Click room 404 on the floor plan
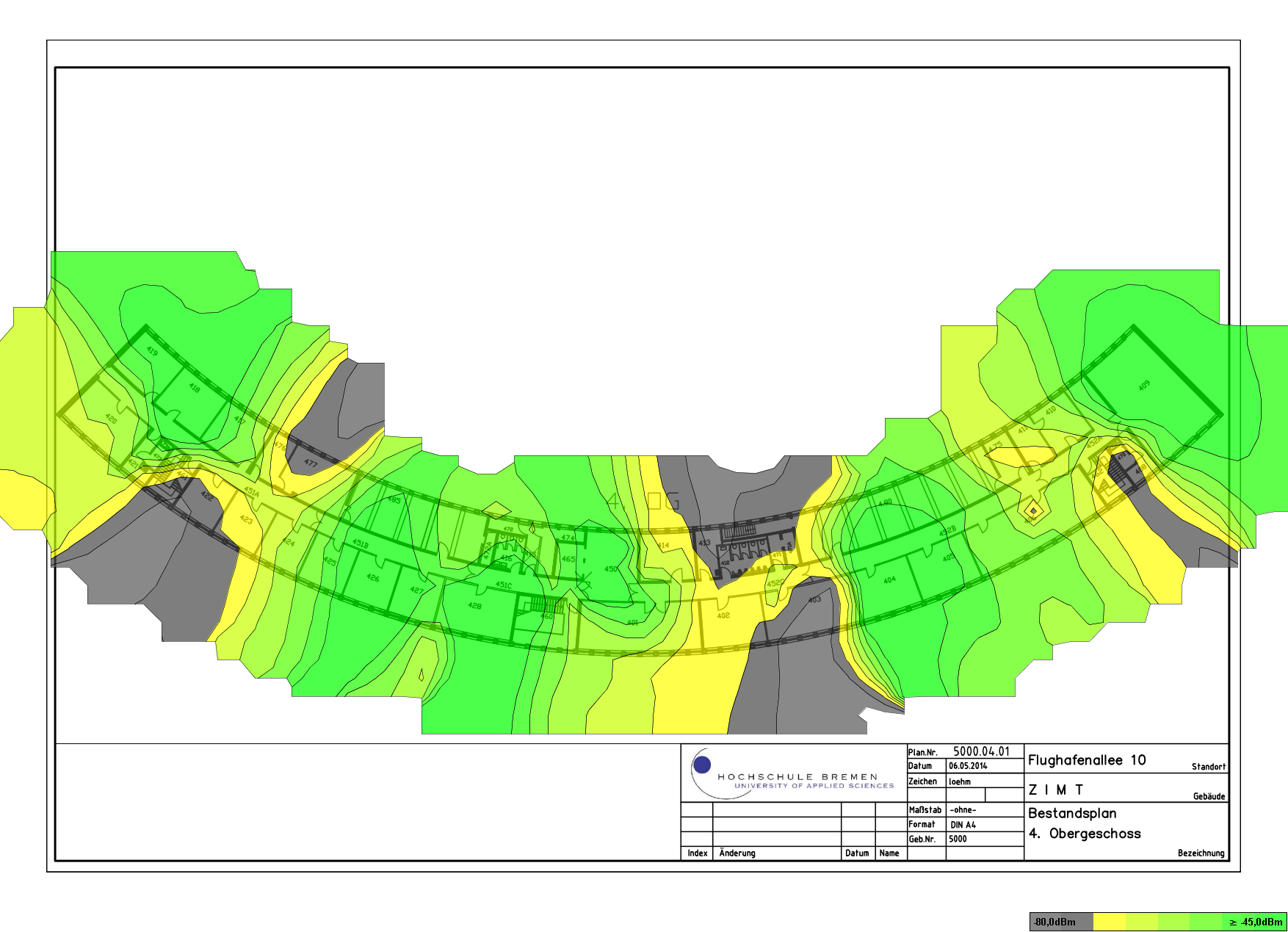 click(889, 579)
